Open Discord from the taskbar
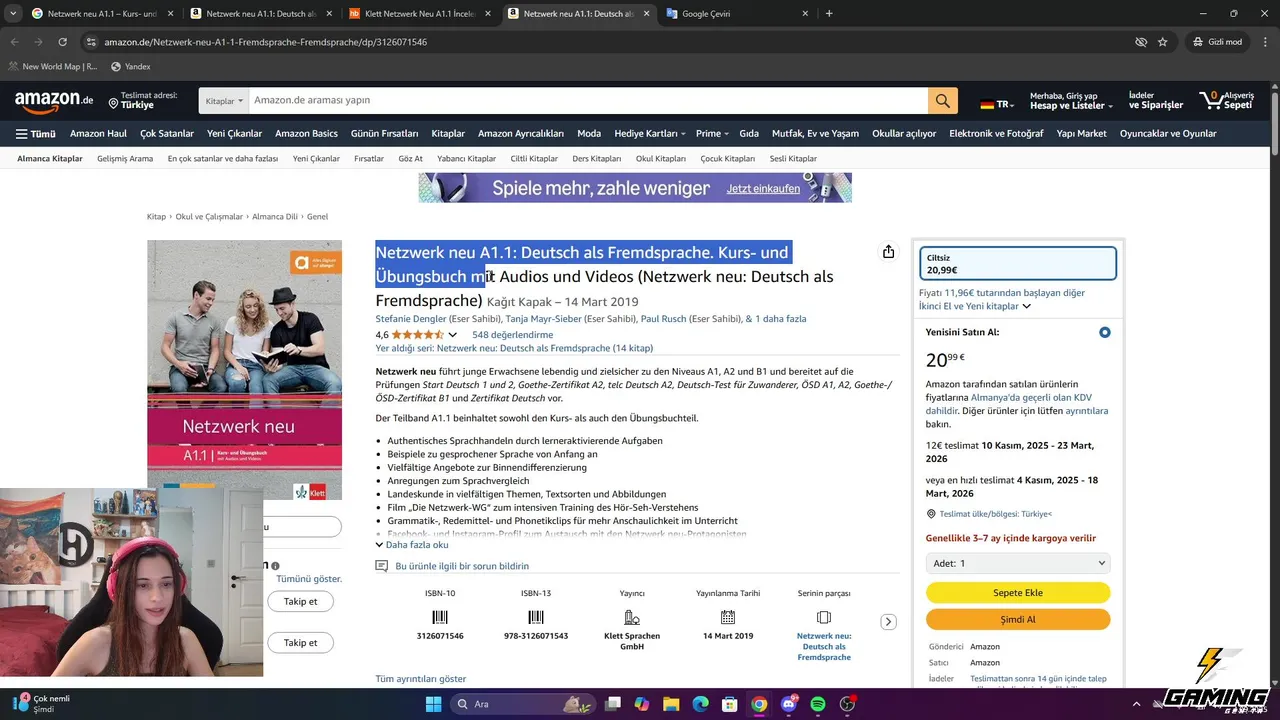 click(x=788, y=704)
